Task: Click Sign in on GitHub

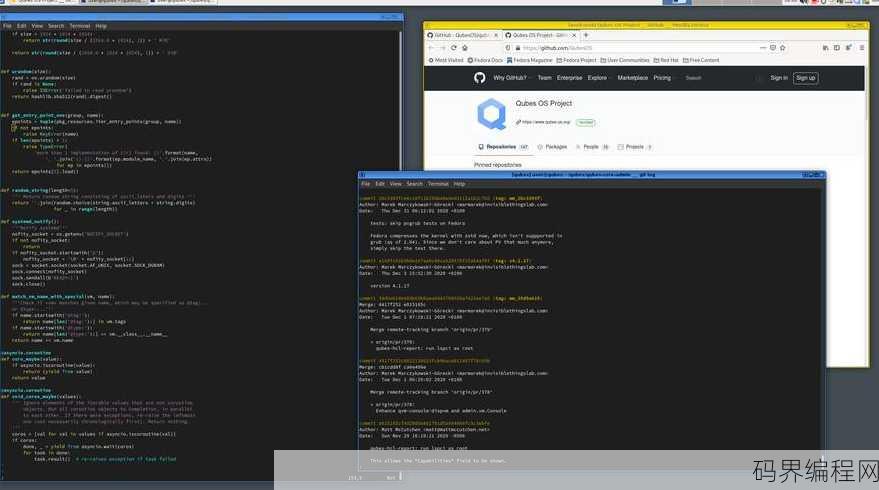Action: click(779, 78)
